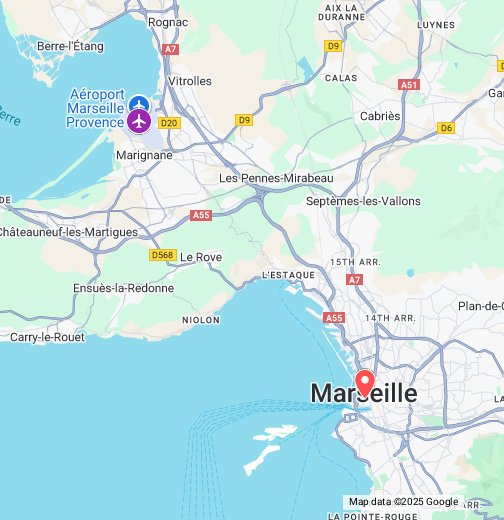Click the D20 road badge by Marignane

pos(169,123)
